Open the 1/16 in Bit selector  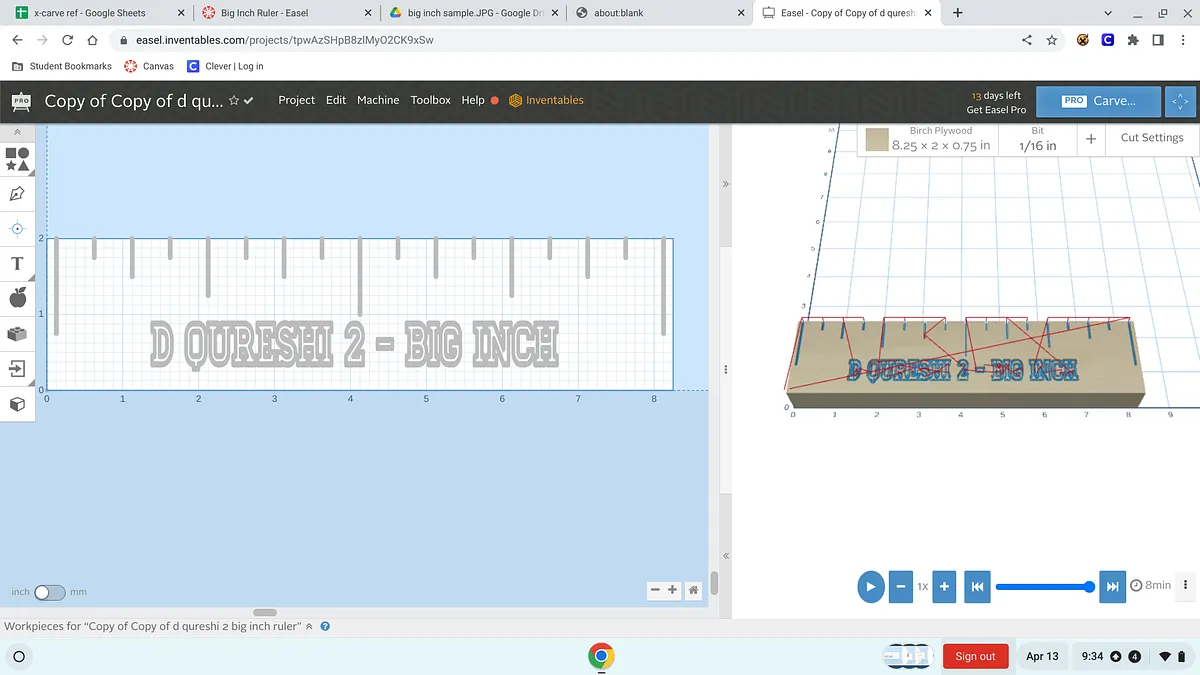click(x=1037, y=139)
